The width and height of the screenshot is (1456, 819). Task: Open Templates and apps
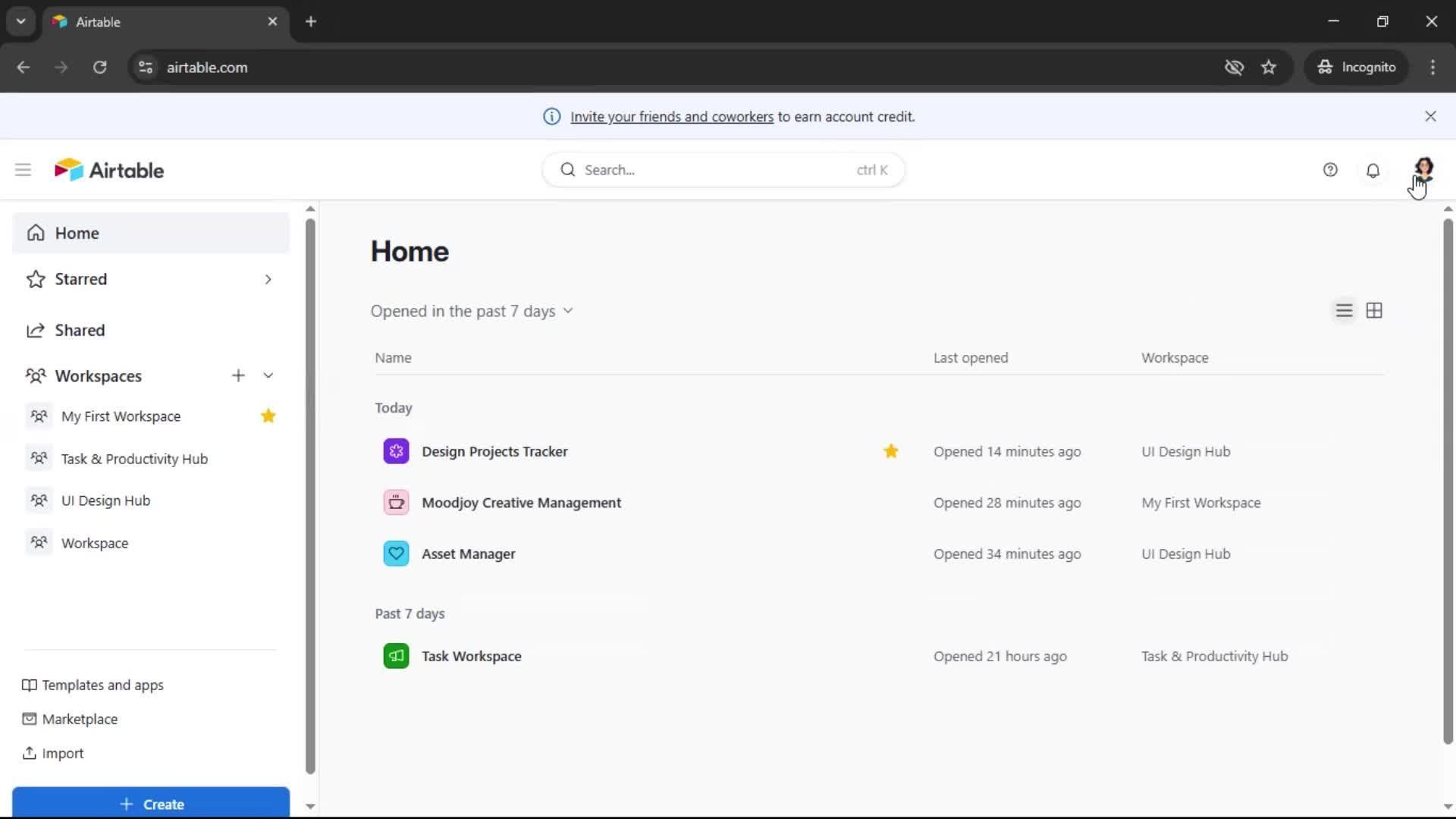[102, 685]
